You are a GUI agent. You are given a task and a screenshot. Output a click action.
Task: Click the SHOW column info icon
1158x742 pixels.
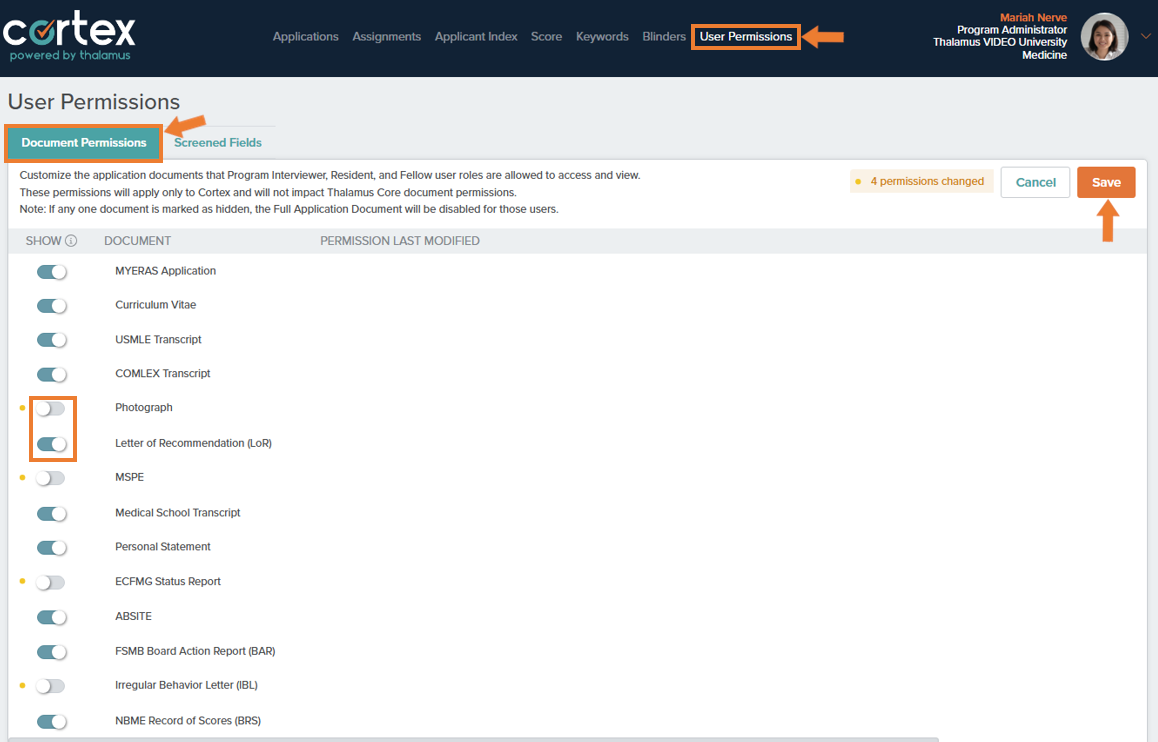(71, 241)
